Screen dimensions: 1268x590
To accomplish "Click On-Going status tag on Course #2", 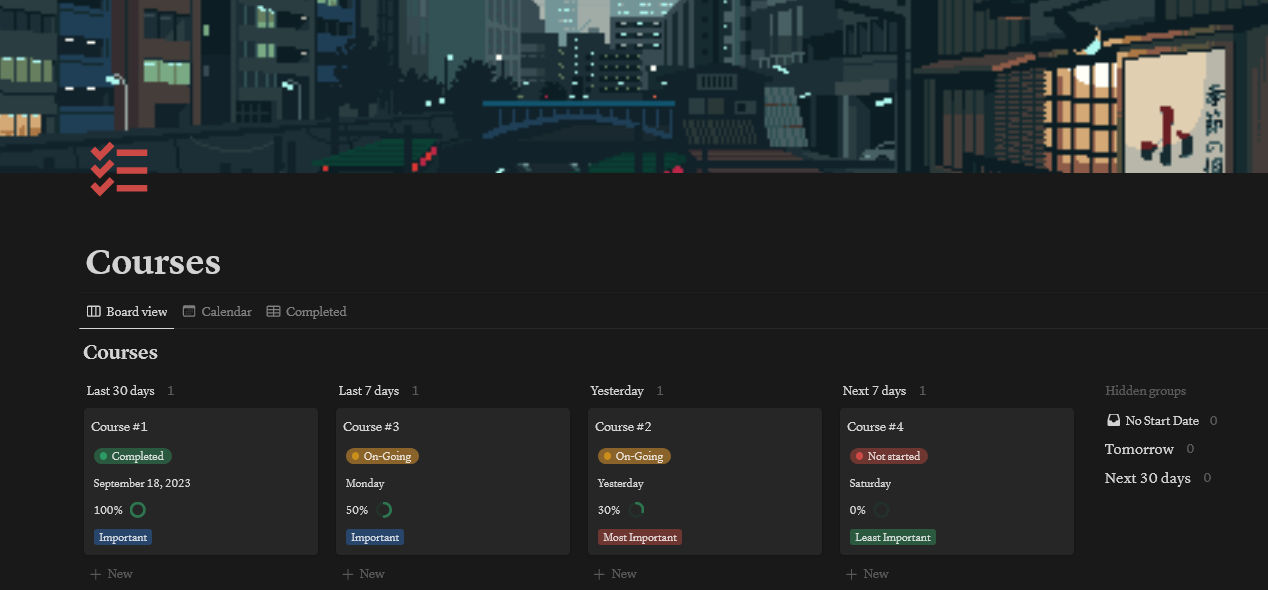I will (634, 456).
